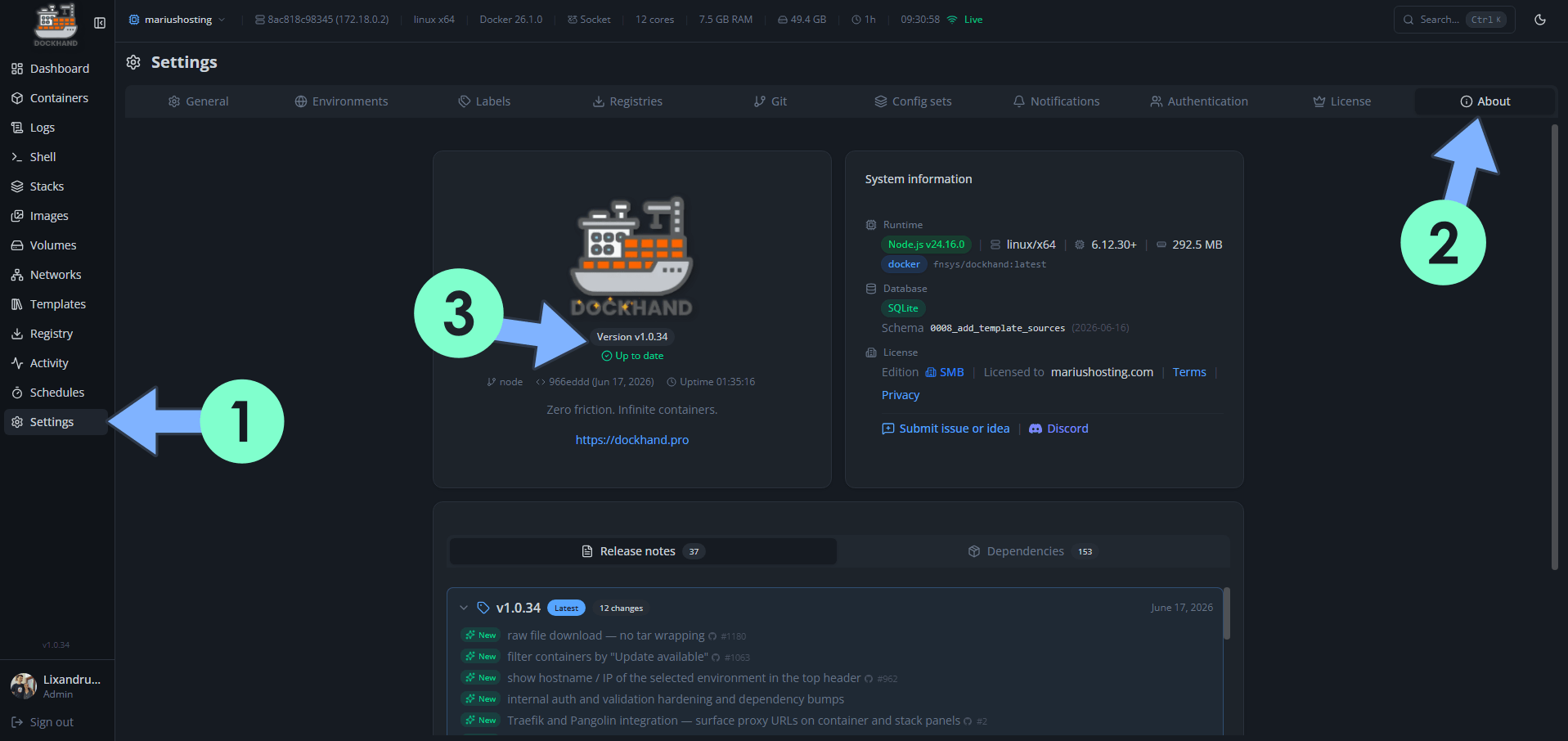Click the commit 966eddd info

point(595,382)
